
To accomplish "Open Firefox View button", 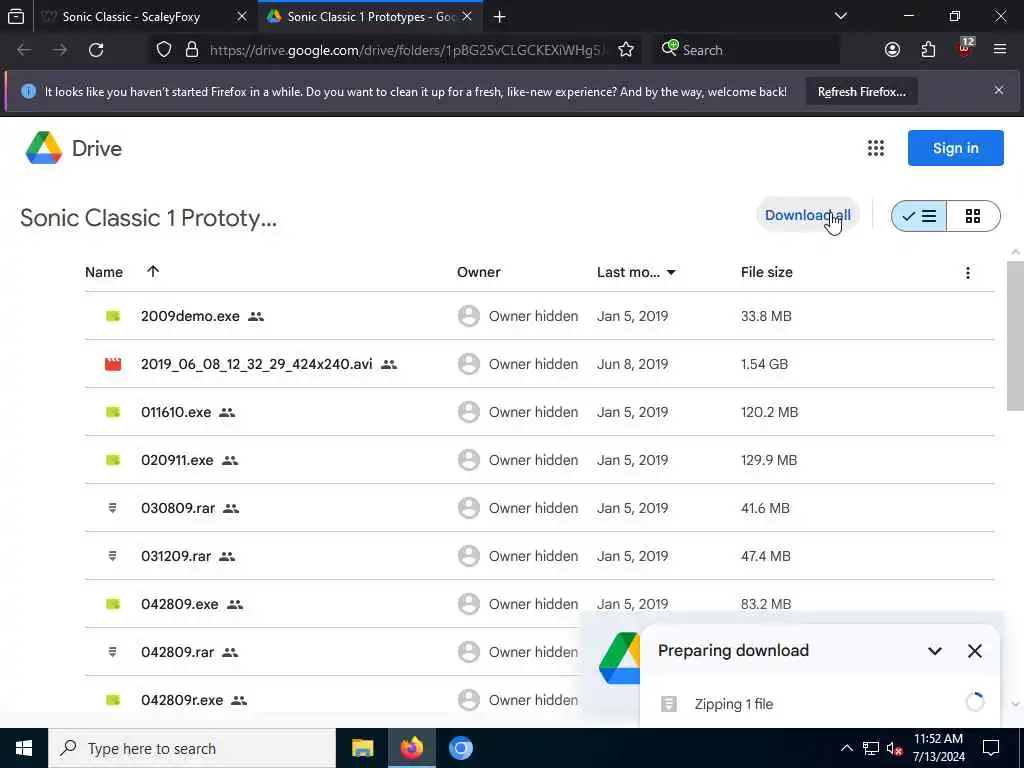I will coord(16,16).
